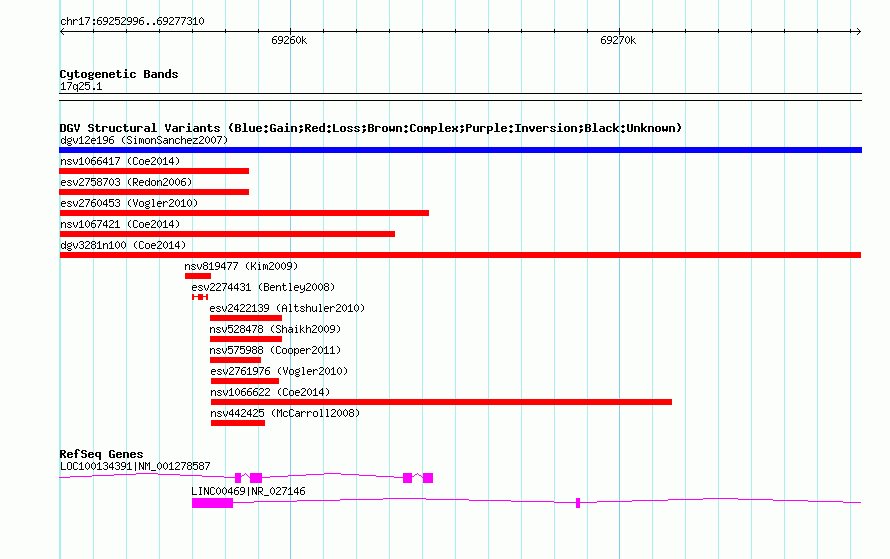
Task: Click the nsv1066622 (Coe2014) label
Action: 270,392
